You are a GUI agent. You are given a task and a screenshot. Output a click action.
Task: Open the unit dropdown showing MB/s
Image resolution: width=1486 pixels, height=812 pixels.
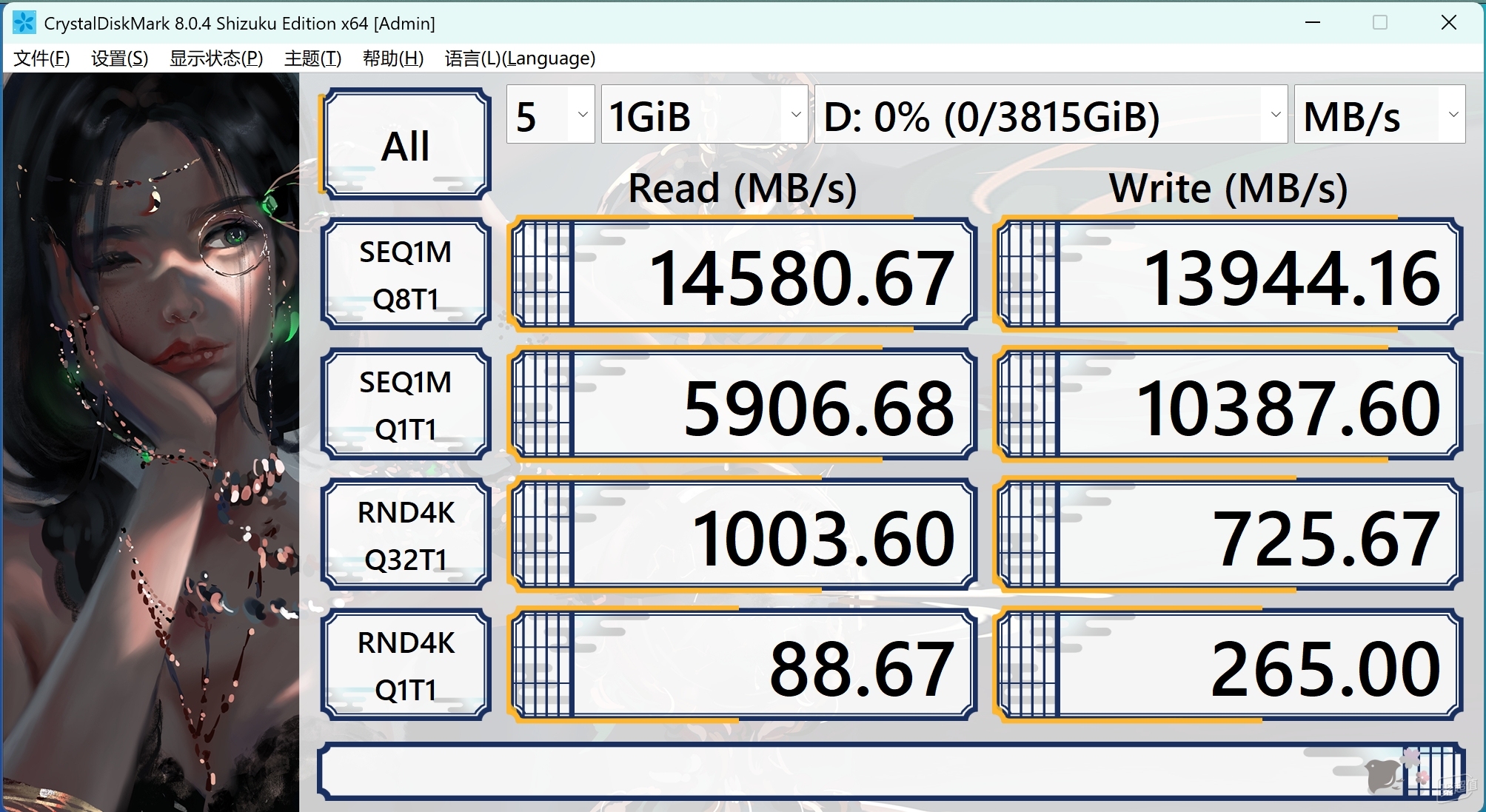1379,114
